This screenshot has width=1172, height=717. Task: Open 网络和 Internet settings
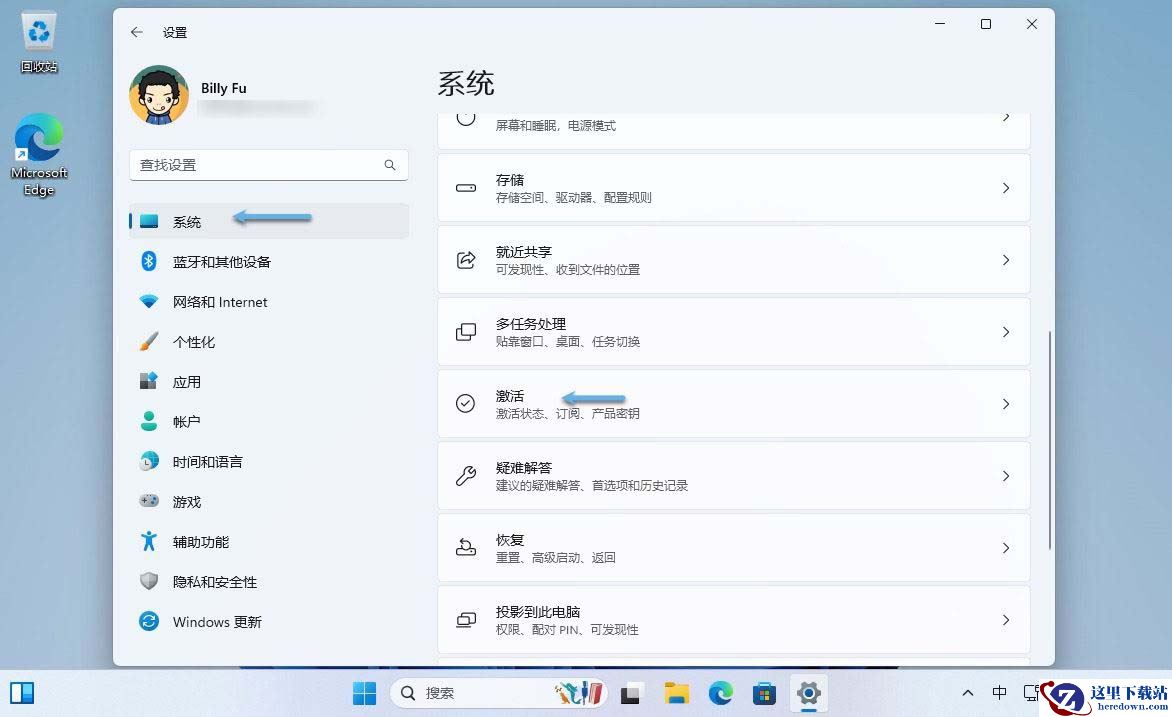[x=269, y=302]
